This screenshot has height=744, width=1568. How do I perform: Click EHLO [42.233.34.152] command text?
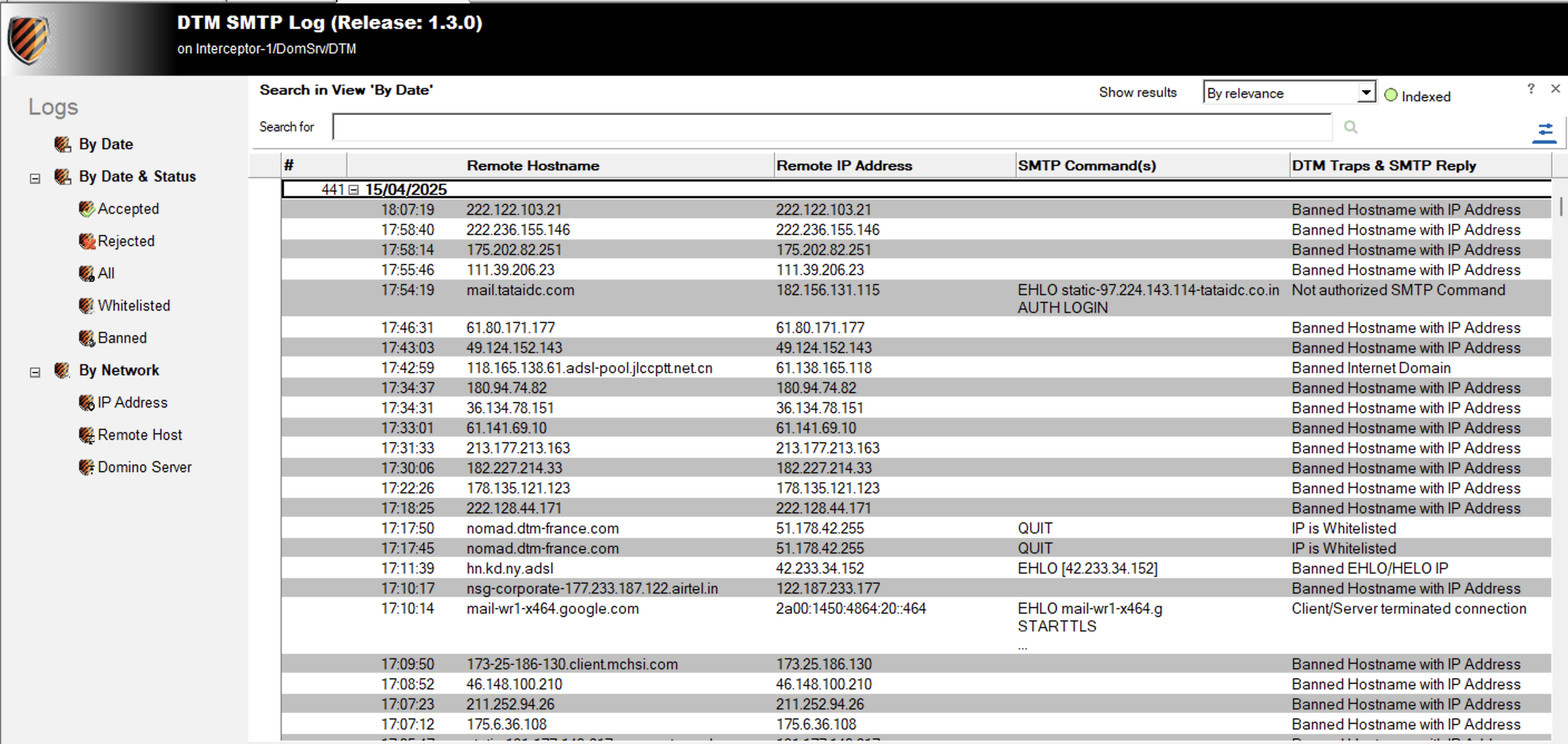coord(1087,568)
